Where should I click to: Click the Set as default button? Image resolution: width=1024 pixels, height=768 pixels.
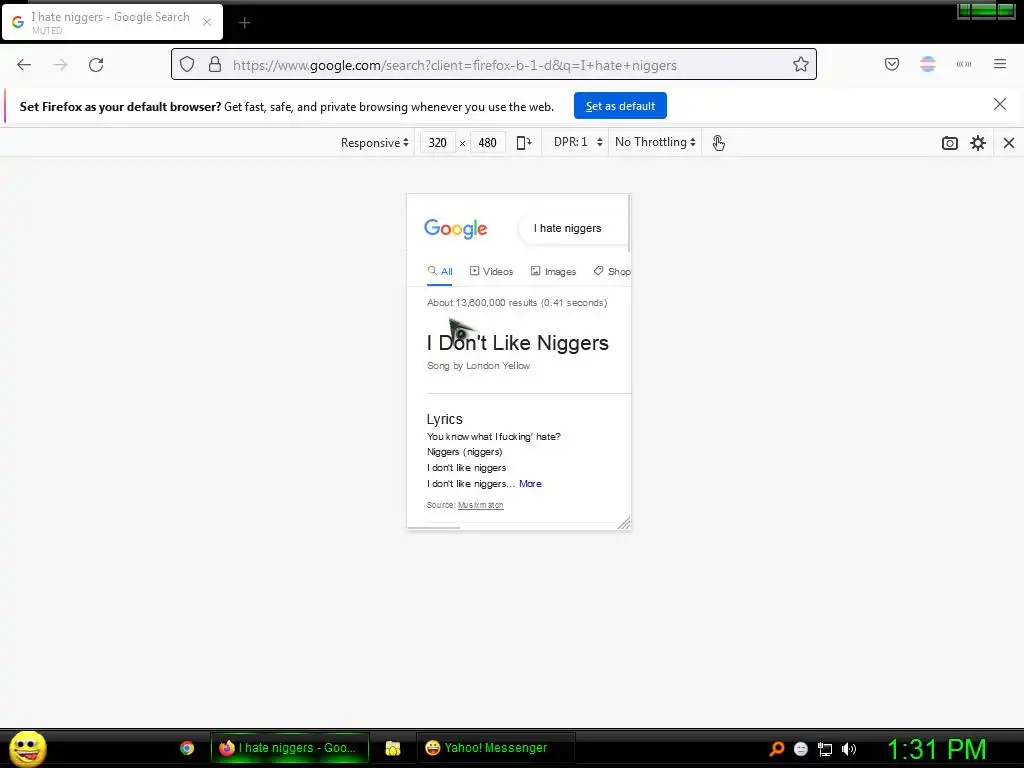[620, 106]
